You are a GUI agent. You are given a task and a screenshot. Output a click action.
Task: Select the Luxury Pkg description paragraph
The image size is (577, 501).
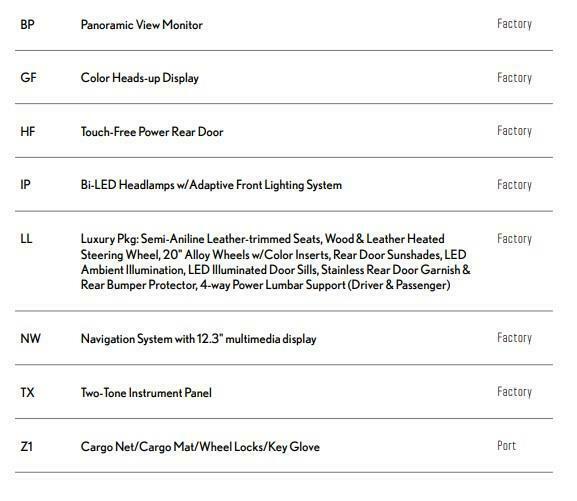pyautogui.click(x=275, y=262)
